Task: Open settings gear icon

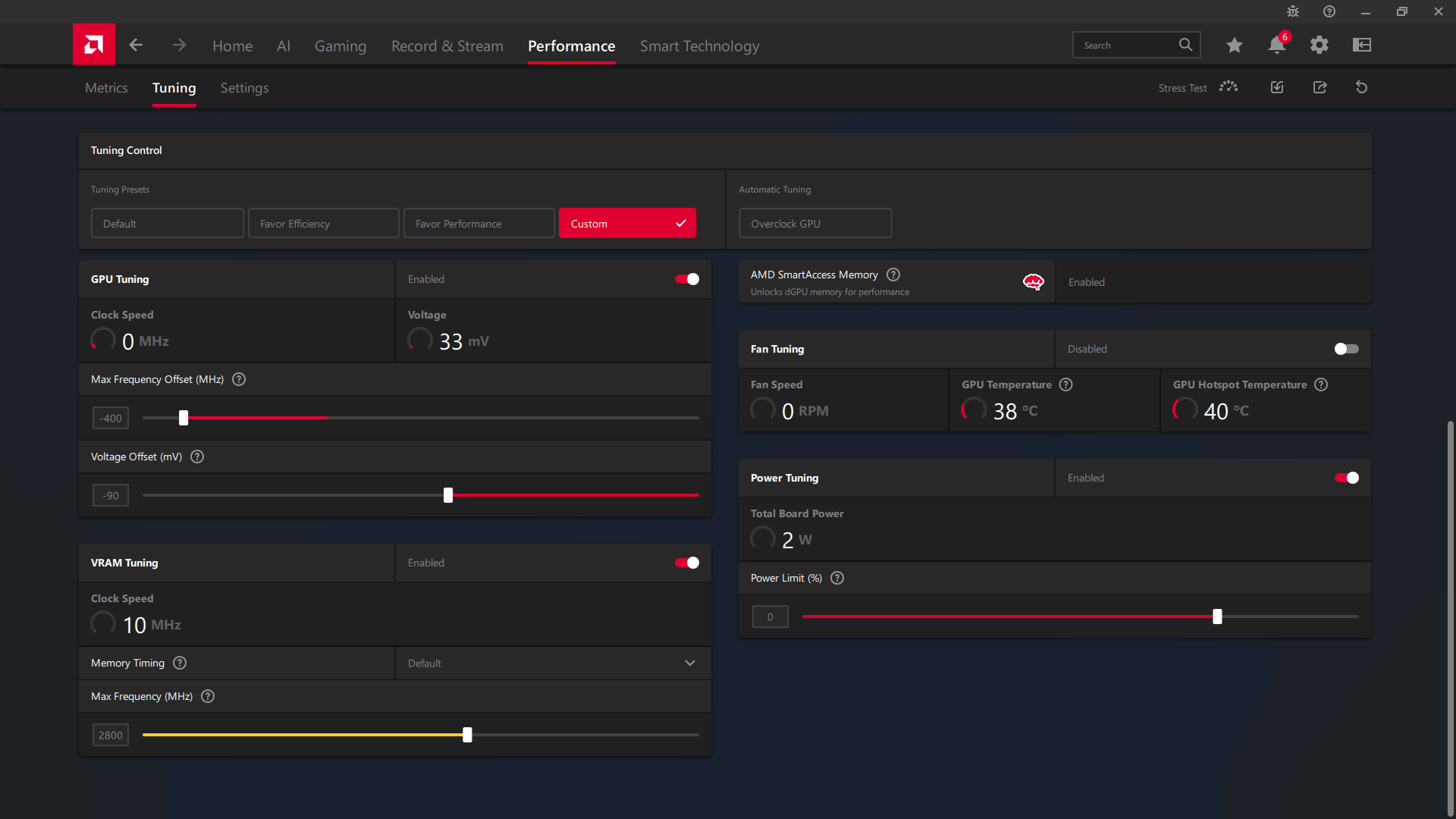Action: point(1319,45)
